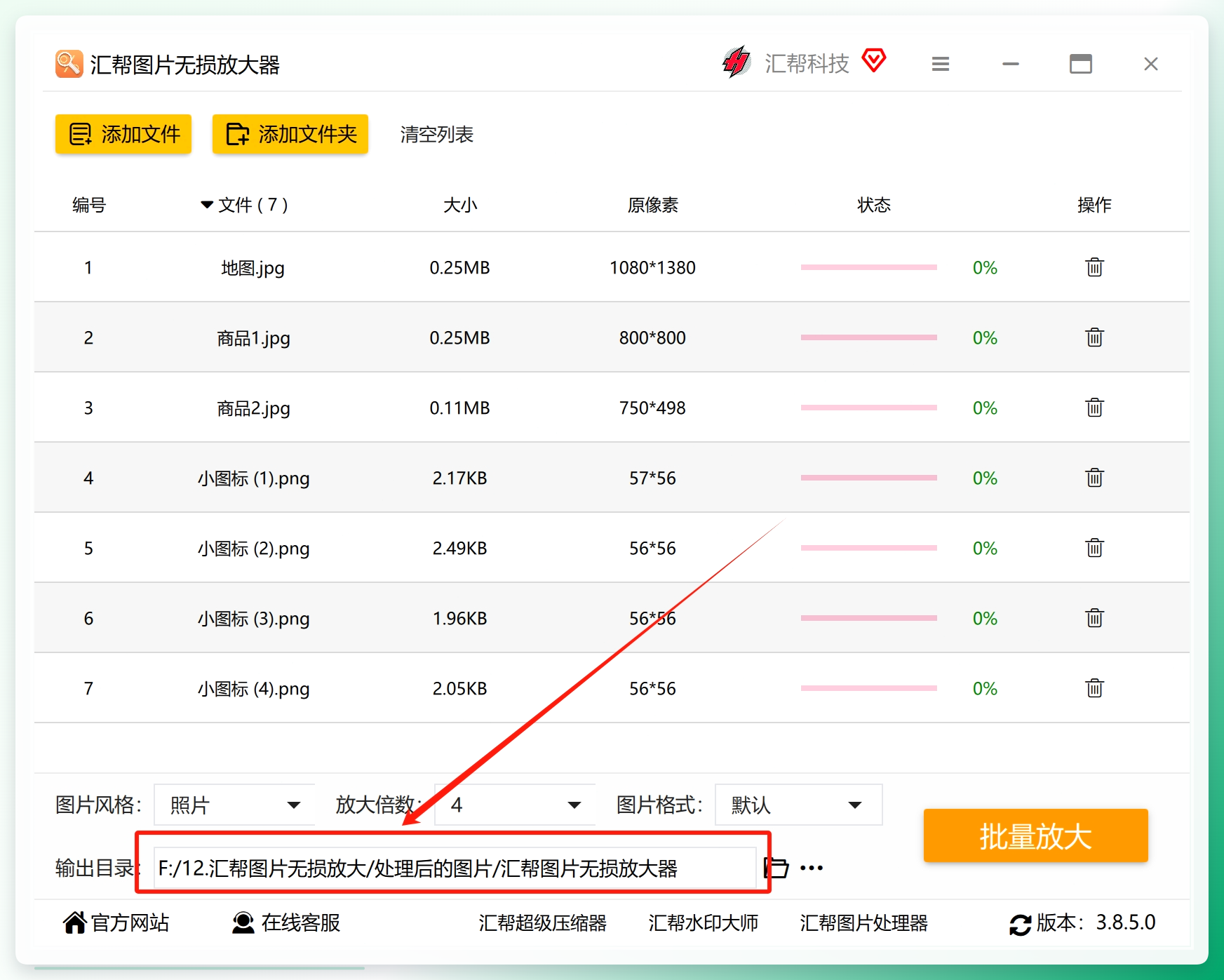The image size is (1224, 980).
Task: Delete 商品1.jpg using its trash icon
Action: [x=1094, y=337]
